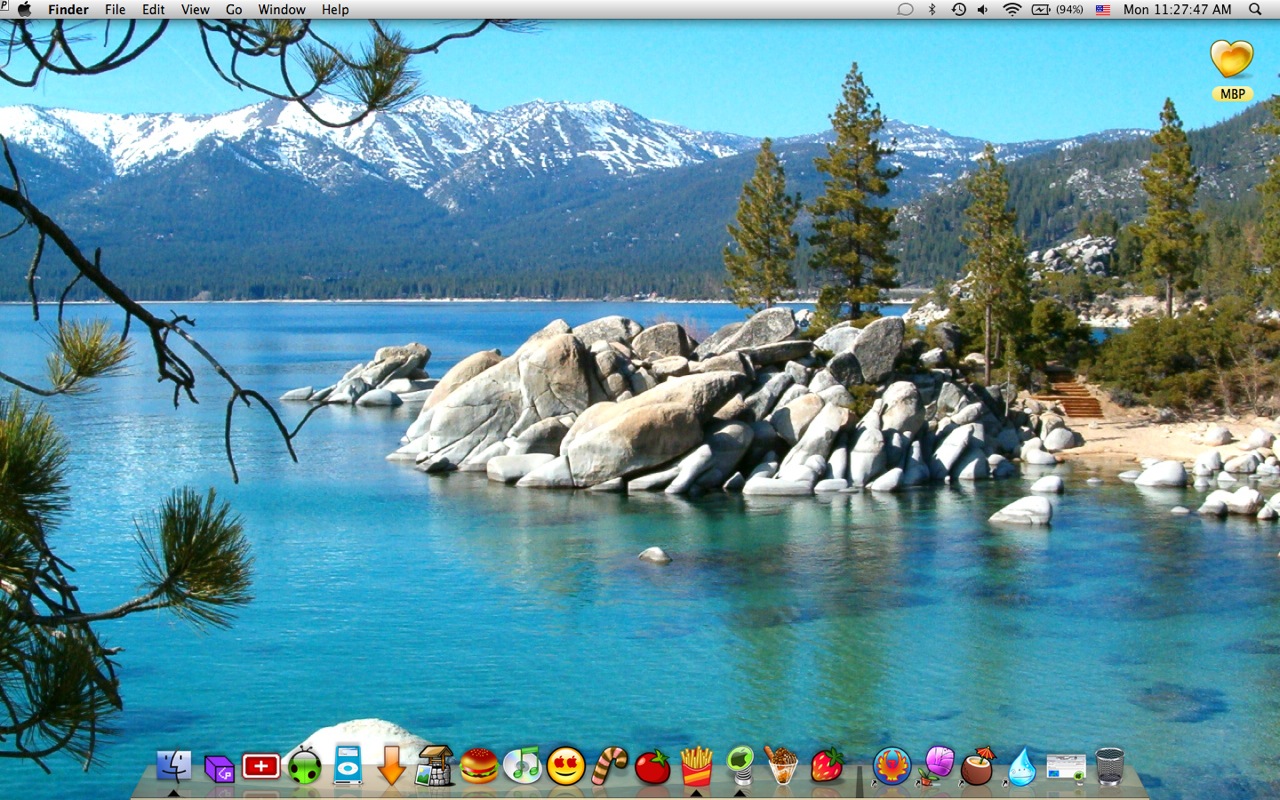Adjust volume via the speaker menu bar icon
Screen dimensions: 1280x800
(982, 9)
